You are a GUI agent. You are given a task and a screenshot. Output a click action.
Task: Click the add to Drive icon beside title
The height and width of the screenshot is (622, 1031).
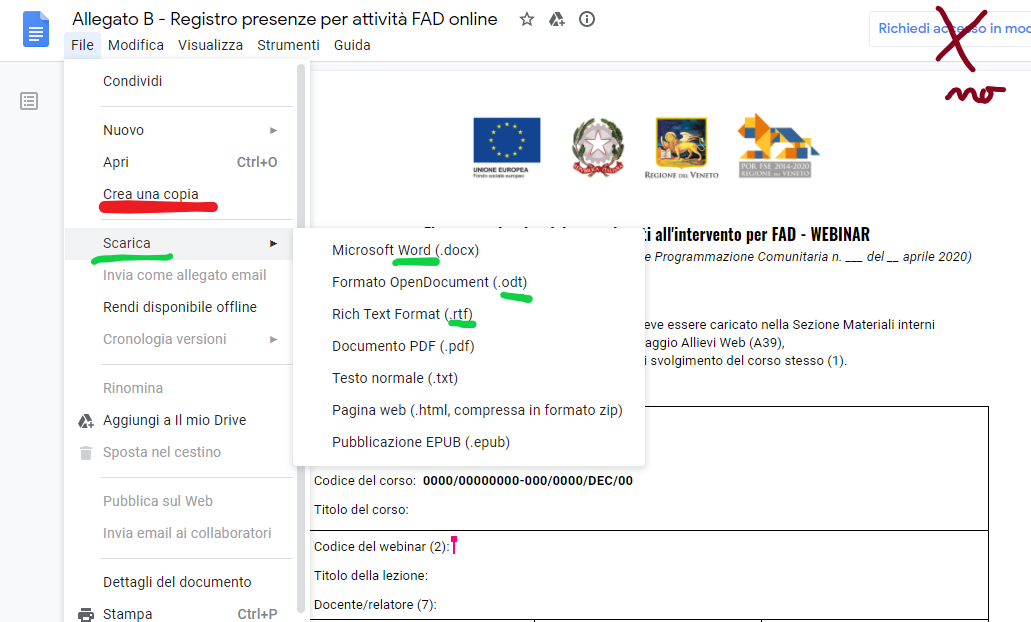click(x=557, y=20)
